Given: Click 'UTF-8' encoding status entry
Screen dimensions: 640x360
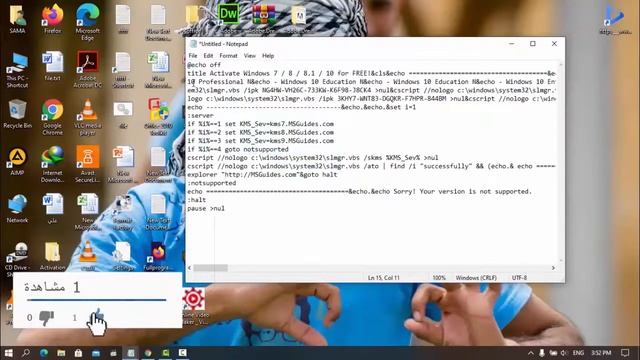Looking at the screenshot, I should click(x=519, y=278).
